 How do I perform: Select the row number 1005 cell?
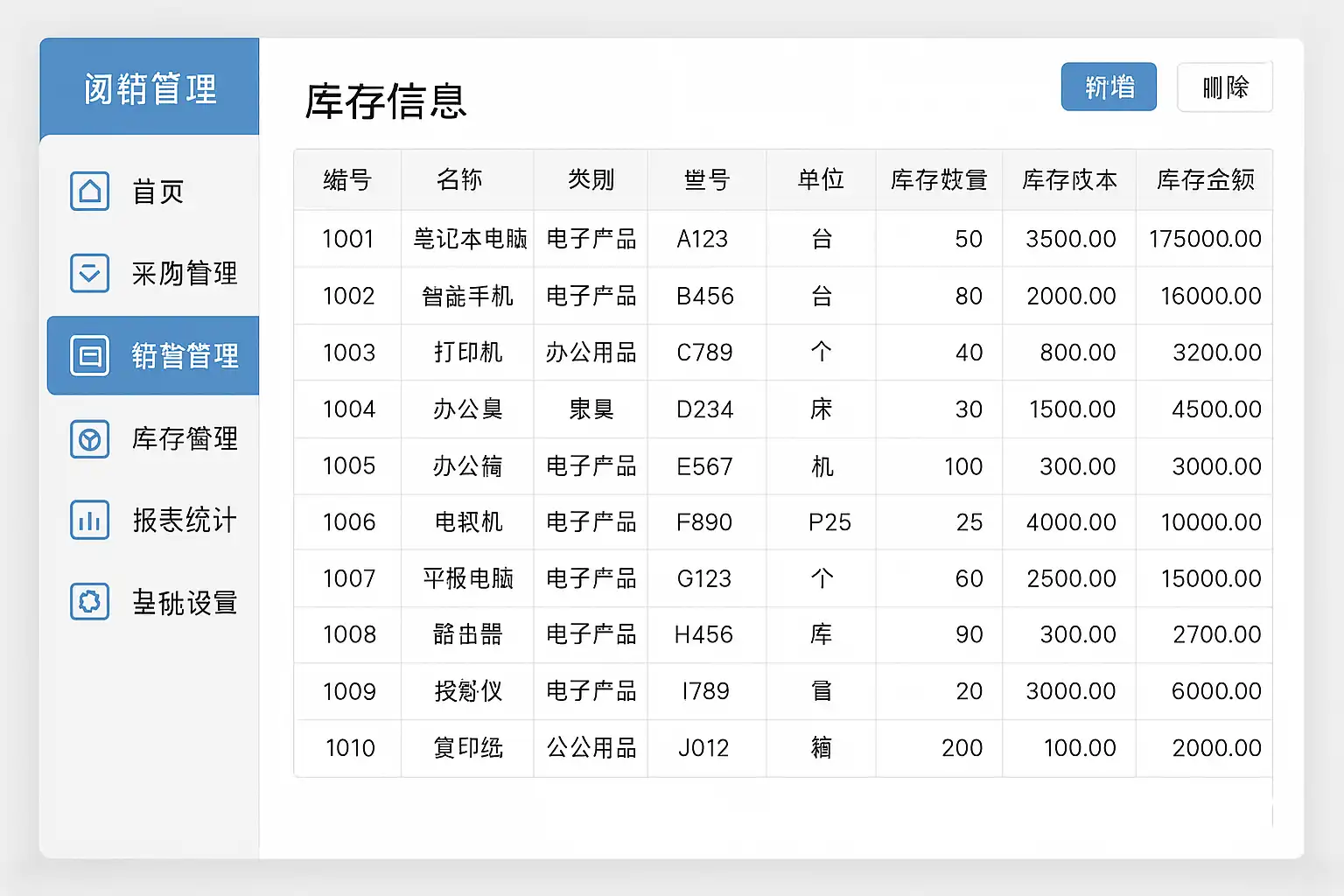click(348, 465)
